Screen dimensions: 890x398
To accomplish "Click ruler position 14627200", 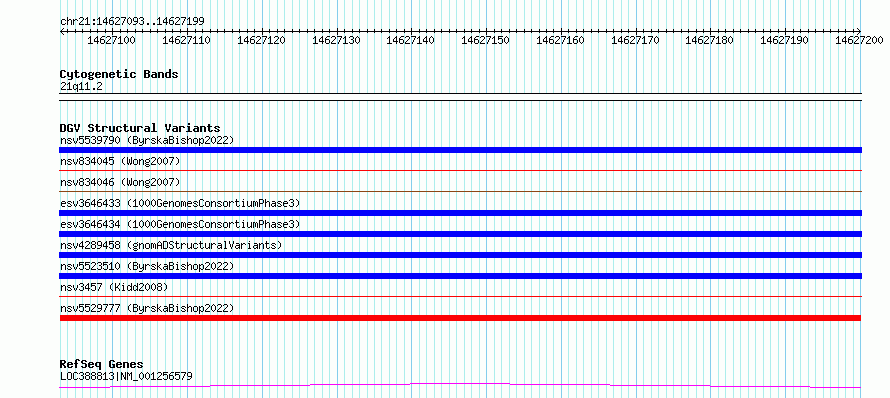I will pos(859,40).
